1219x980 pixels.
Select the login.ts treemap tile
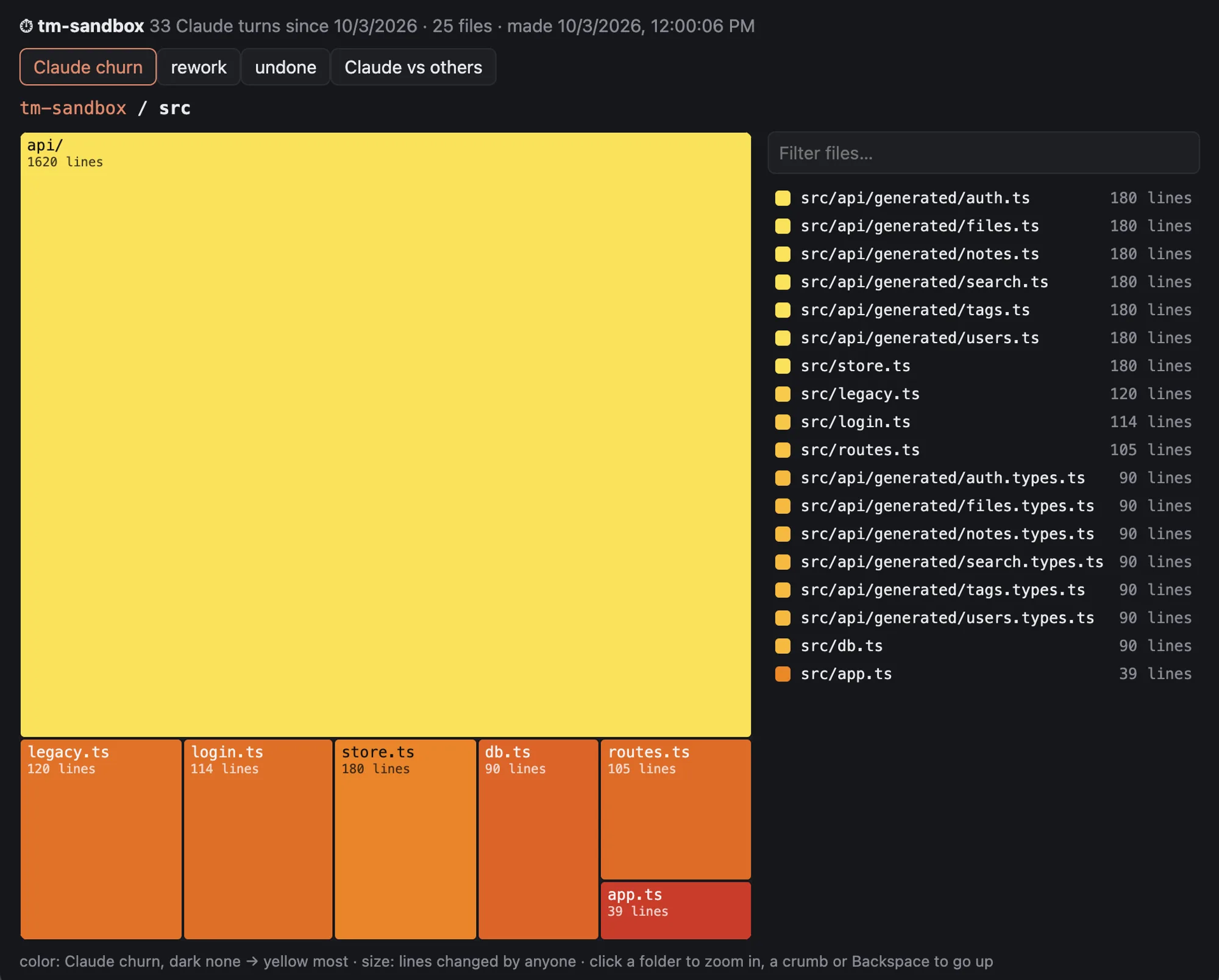(x=258, y=839)
